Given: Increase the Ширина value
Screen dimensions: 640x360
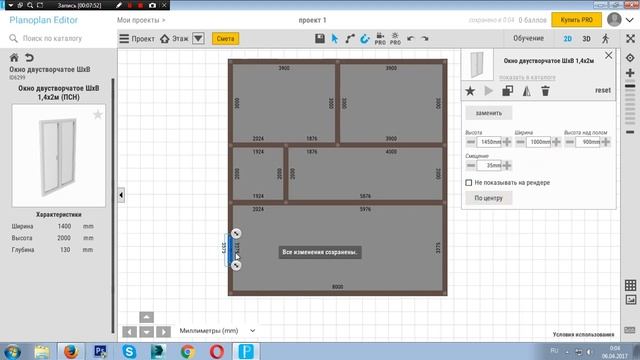Looking at the screenshot, I should (556, 142).
